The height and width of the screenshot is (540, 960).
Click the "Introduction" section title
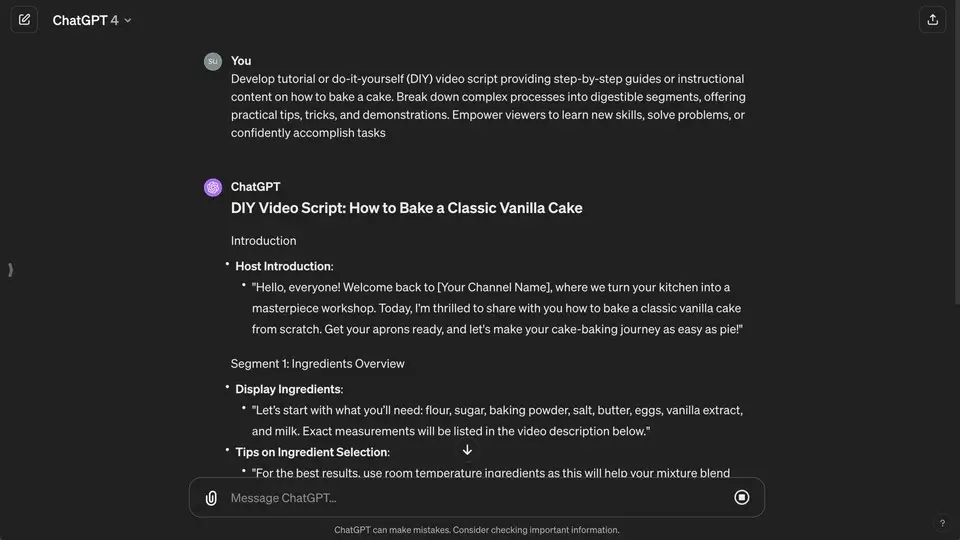click(263, 241)
